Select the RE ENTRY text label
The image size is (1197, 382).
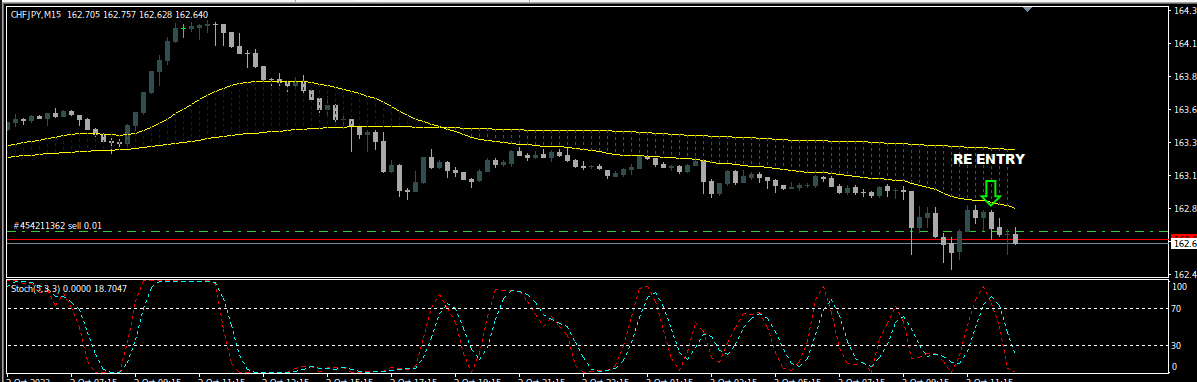(989, 160)
